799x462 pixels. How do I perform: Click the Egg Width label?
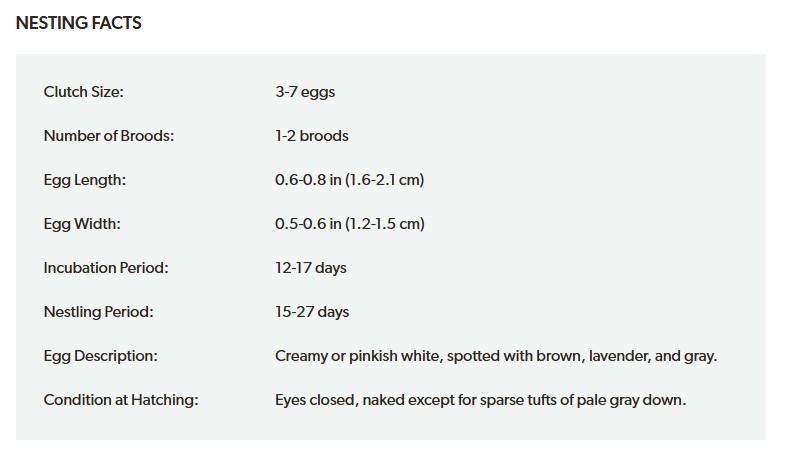82,224
